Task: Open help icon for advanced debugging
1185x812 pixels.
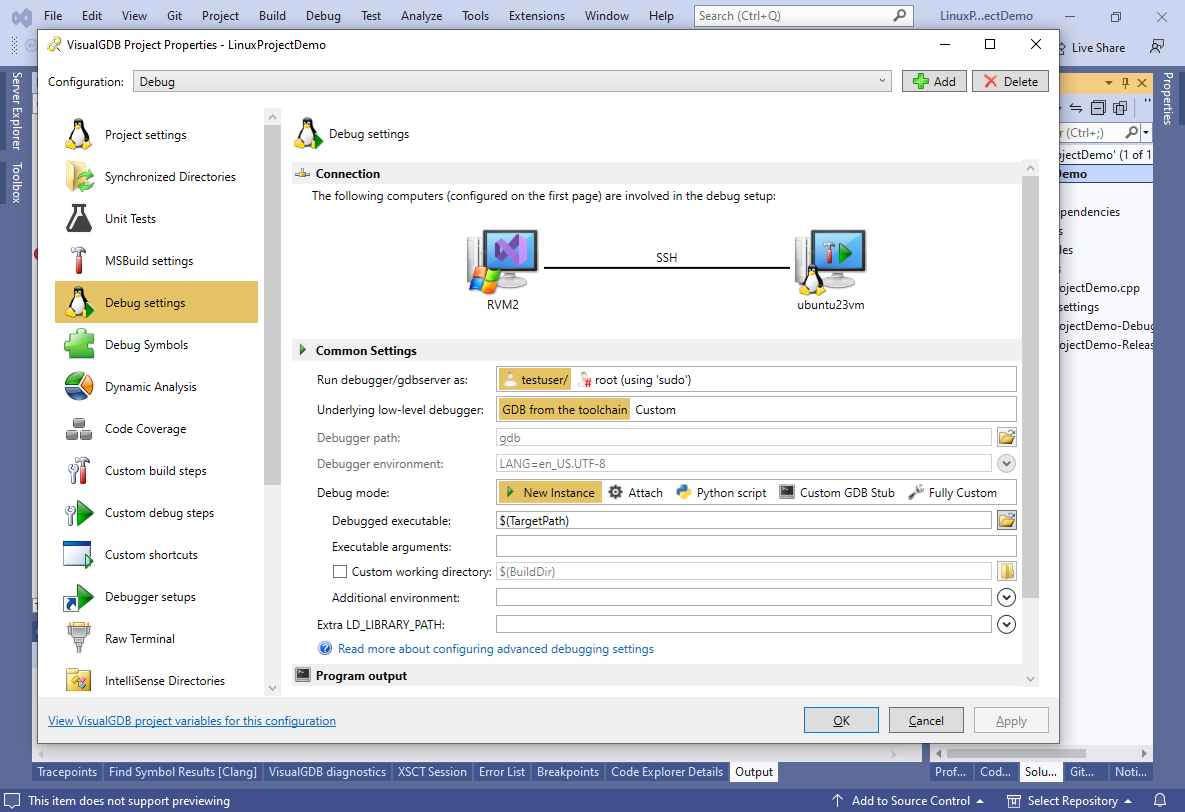Action: click(325, 649)
